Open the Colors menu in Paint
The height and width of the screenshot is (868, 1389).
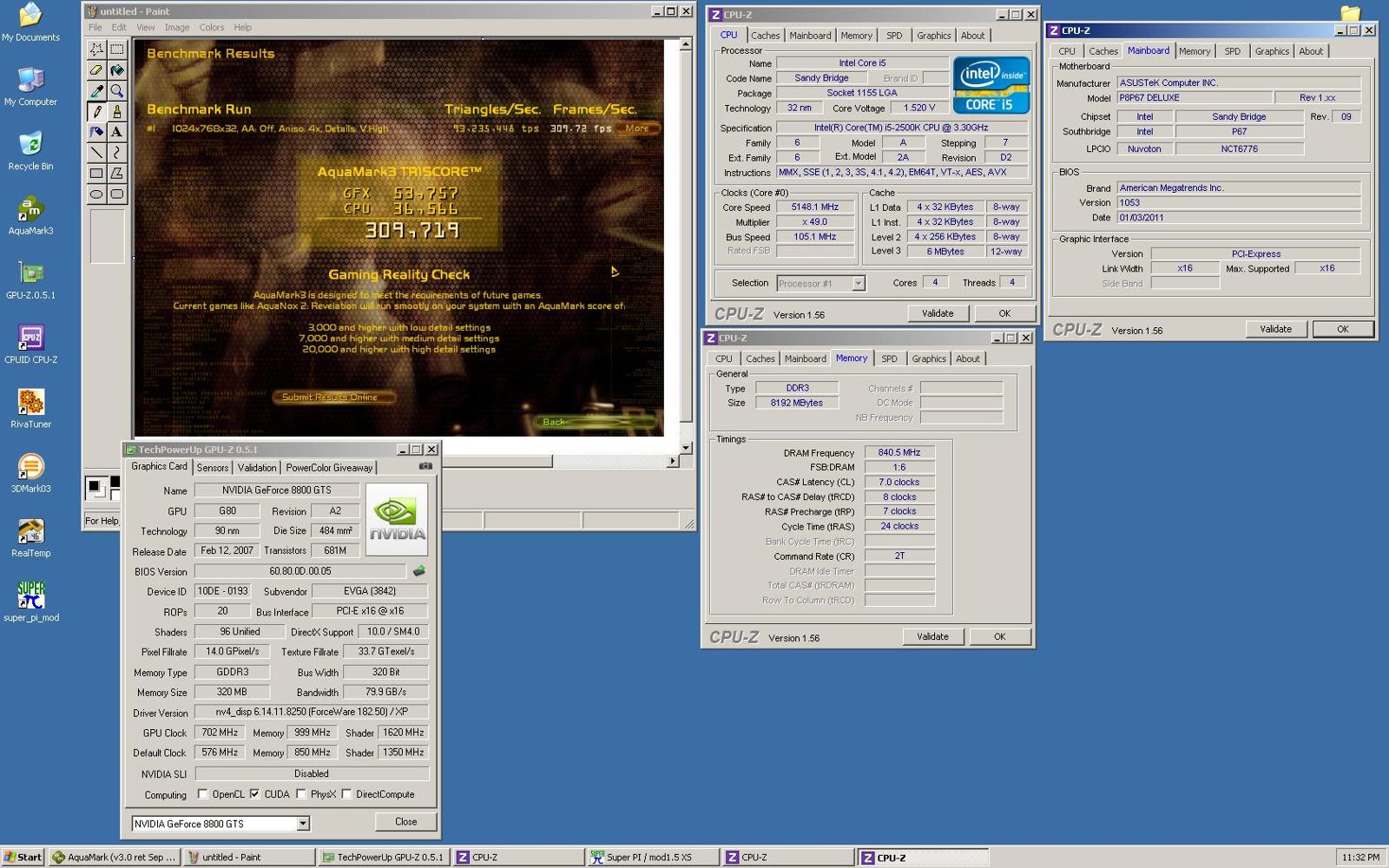212,27
